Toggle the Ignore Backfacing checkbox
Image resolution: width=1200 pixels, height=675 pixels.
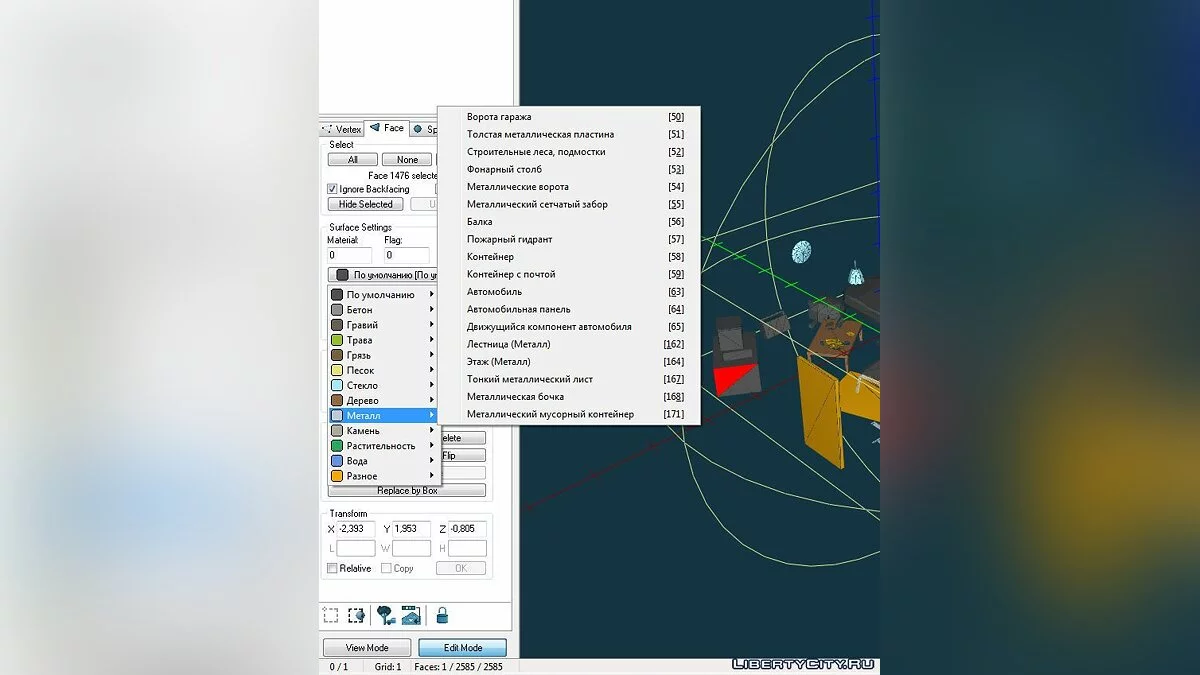333,189
